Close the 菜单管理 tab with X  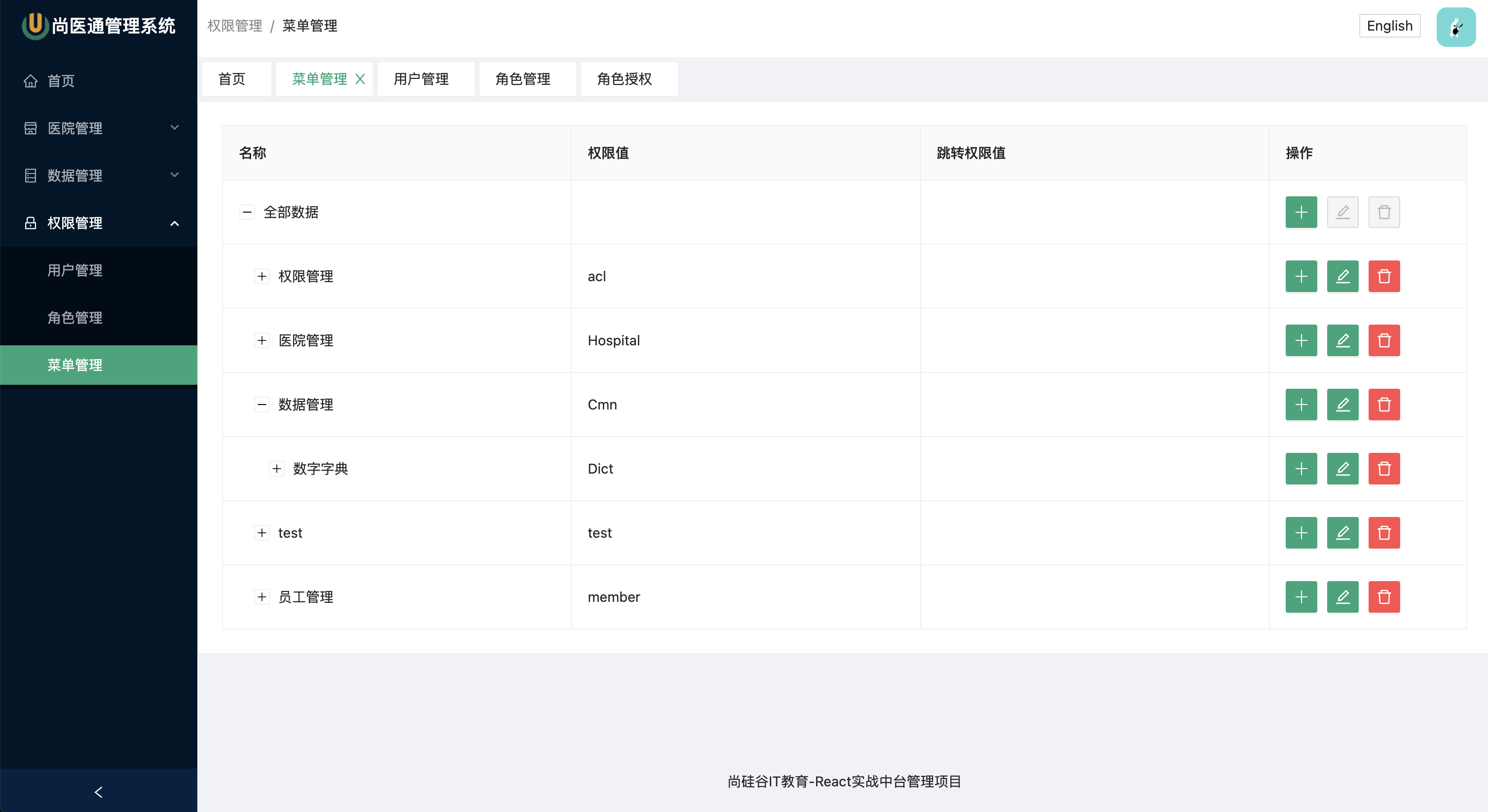pos(360,79)
